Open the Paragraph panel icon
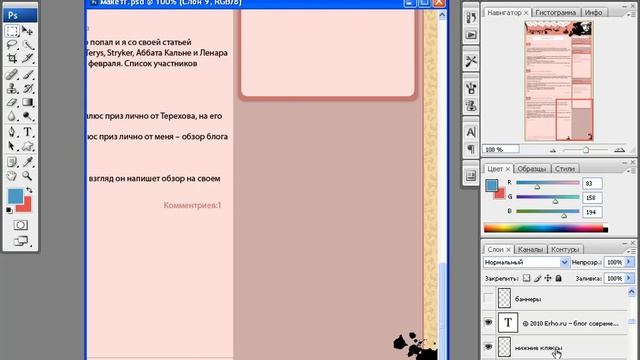The image size is (640, 360). click(471, 149)
